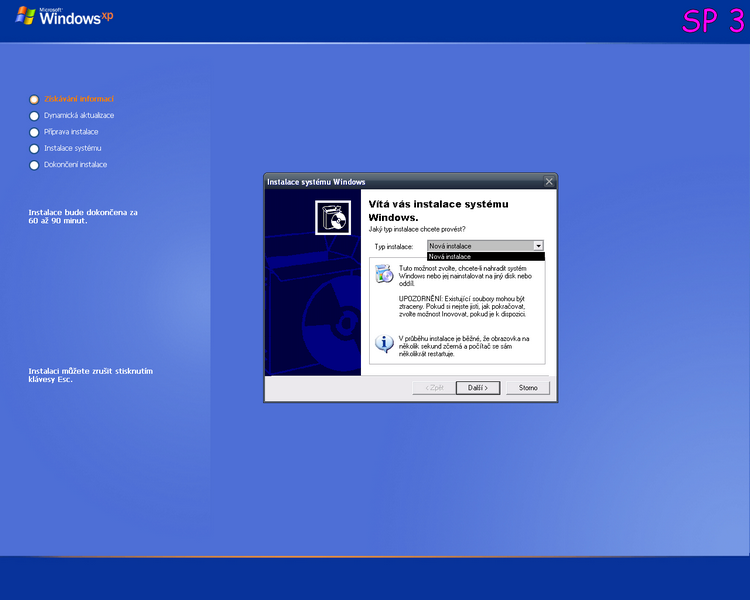Open the Typ instalace dropdown arrow

(x=538, y=246)
